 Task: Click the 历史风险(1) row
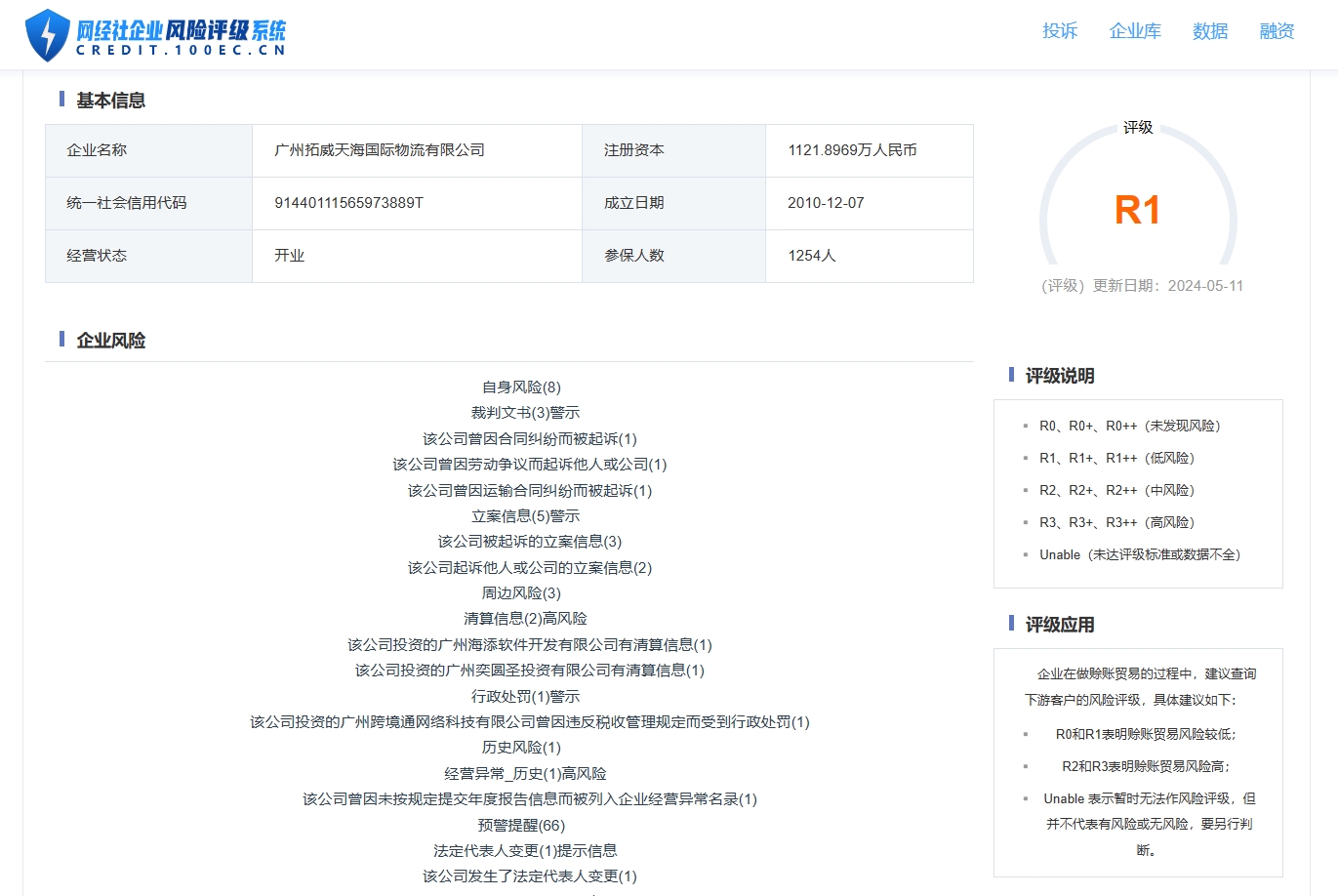(521, 748)
